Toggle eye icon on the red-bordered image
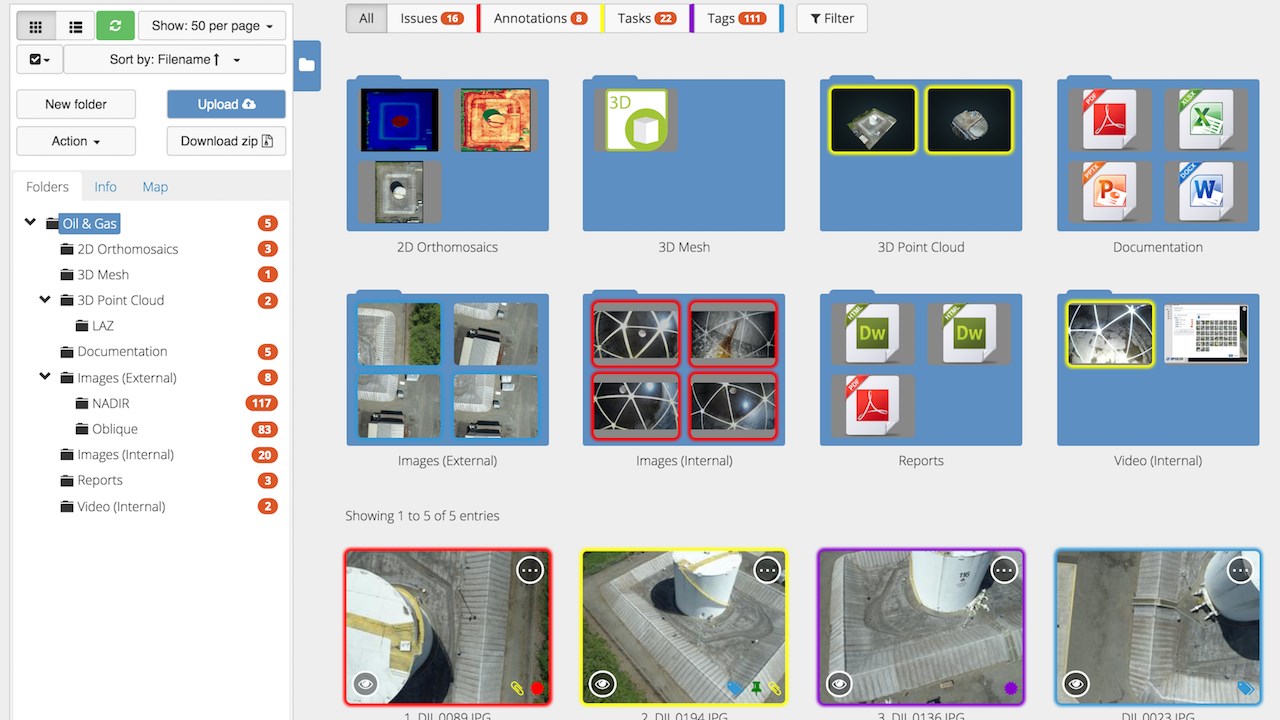The image size is (1280, 720). click(365, 684)
